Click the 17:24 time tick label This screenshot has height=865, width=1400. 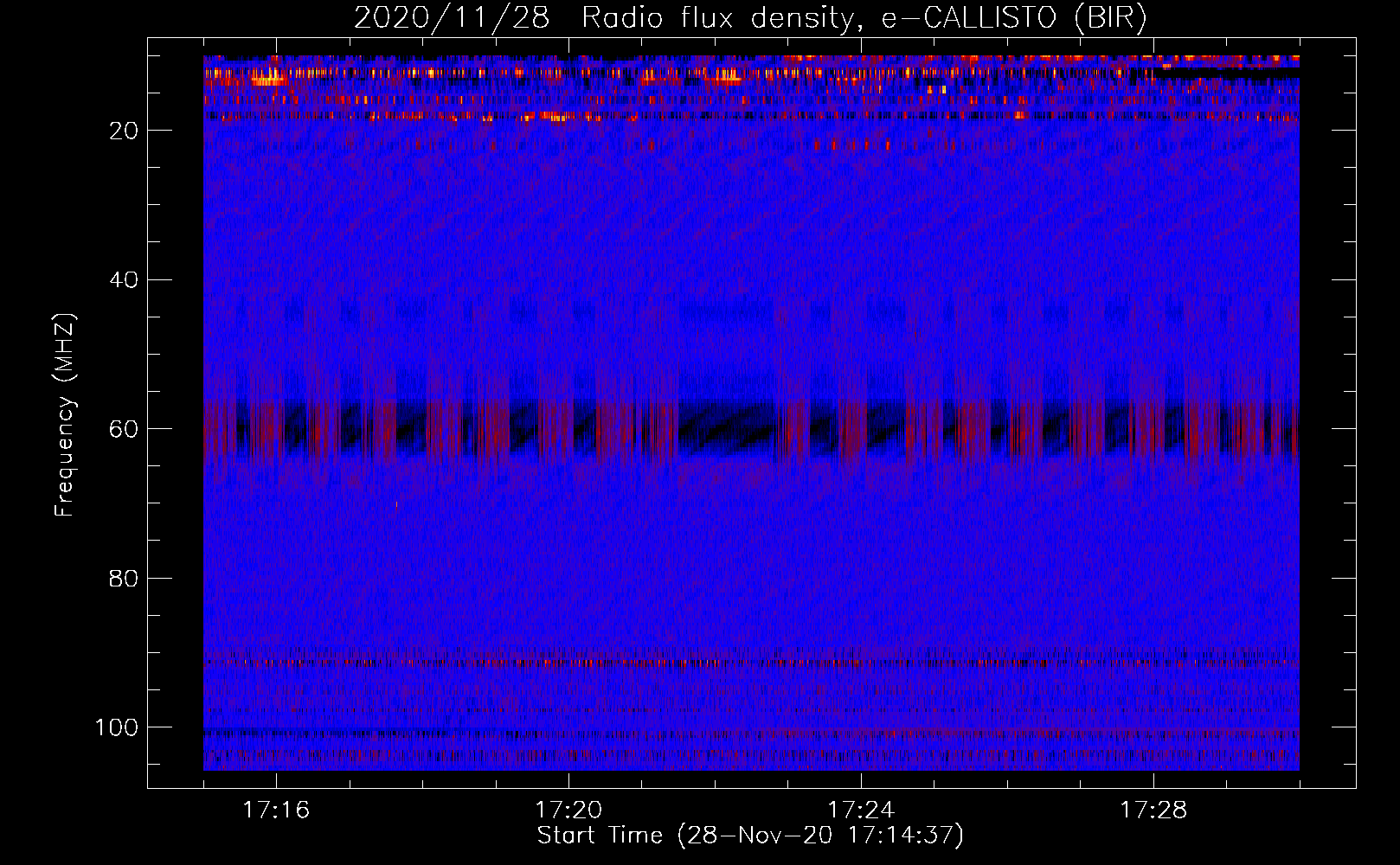(x=861, y=811)
